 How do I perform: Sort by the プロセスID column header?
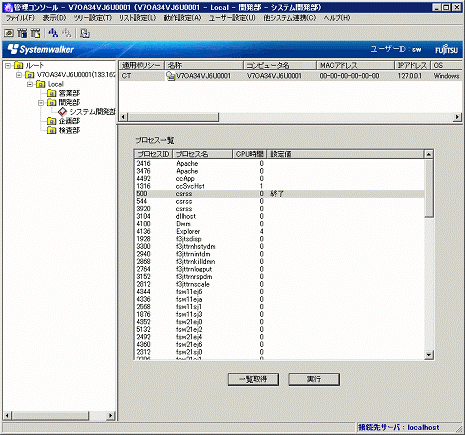154,154
